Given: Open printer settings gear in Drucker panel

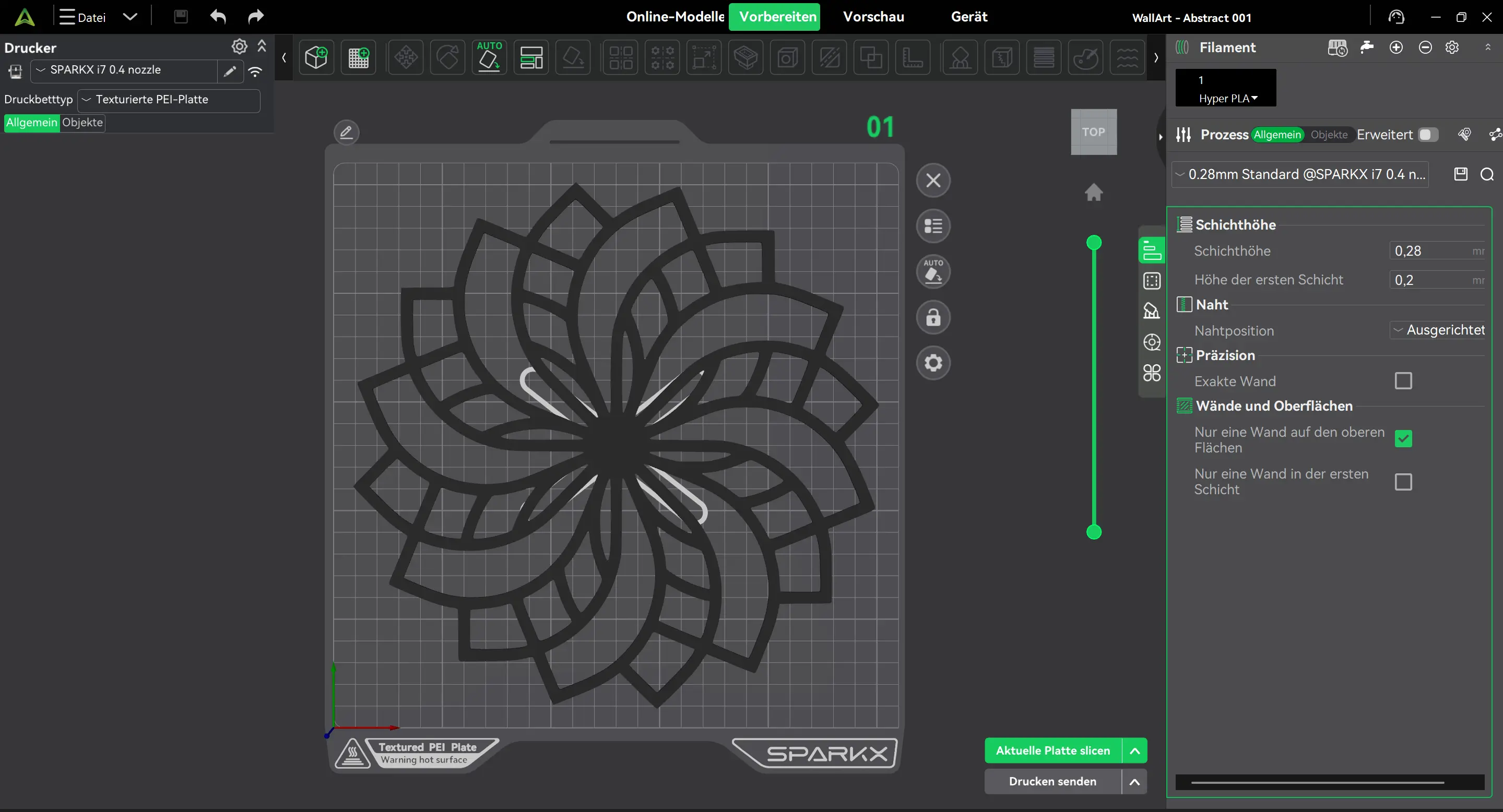Looking at the screenshot, I should [x=239, y=46].
